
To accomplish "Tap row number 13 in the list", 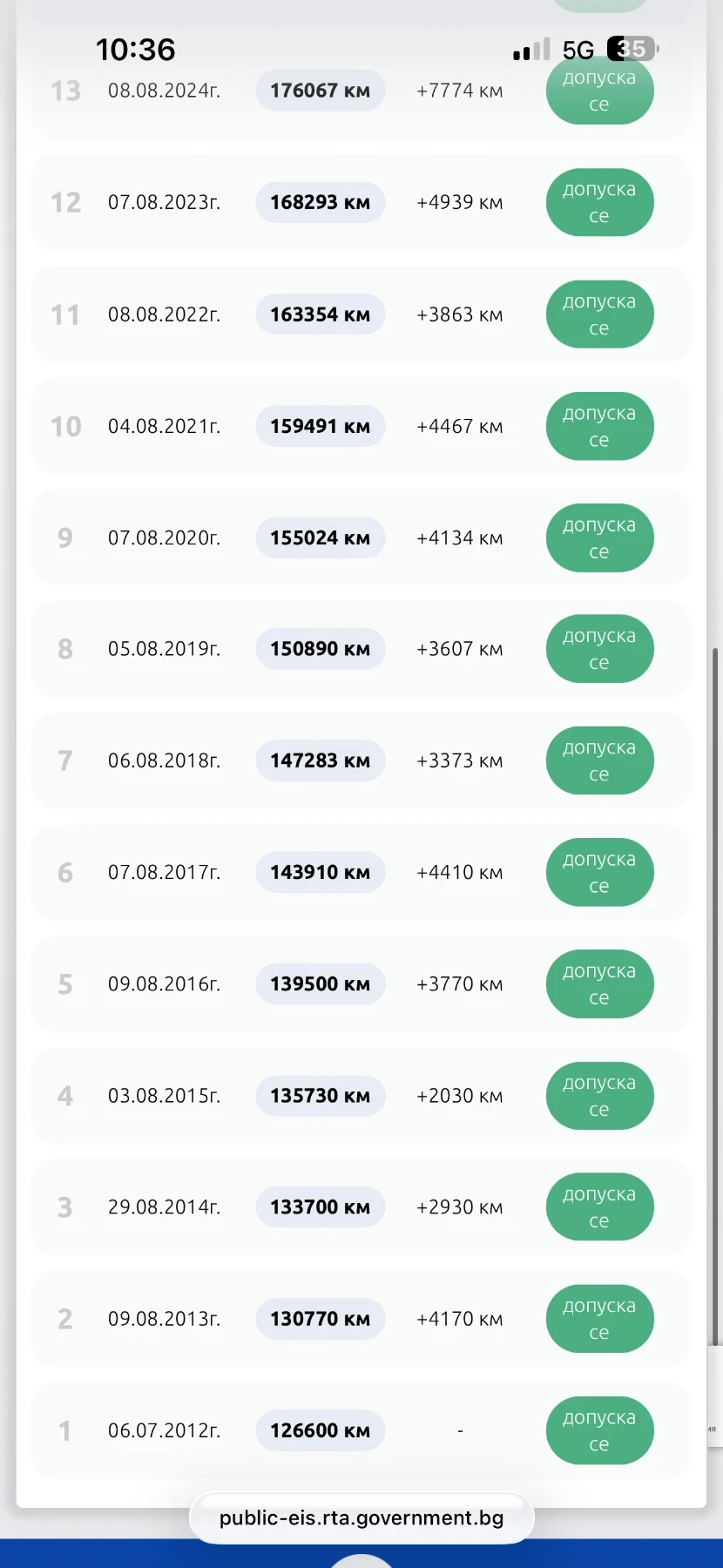I will (x=65, y=91).
